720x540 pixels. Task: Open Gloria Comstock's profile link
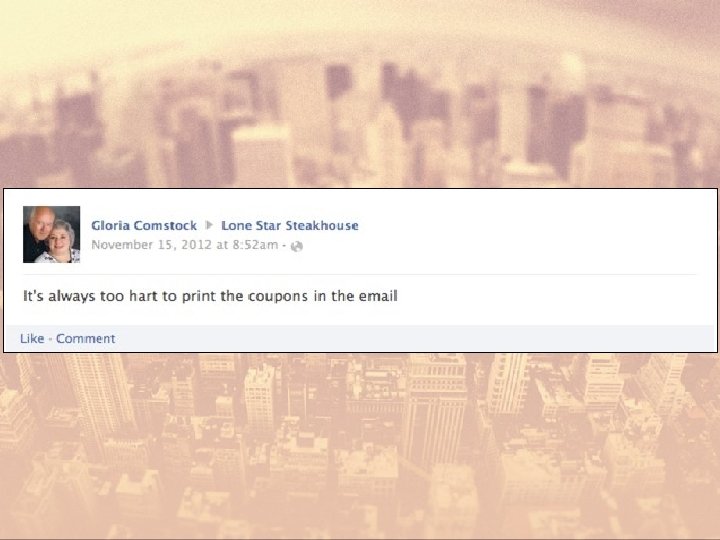click(144, 225)
